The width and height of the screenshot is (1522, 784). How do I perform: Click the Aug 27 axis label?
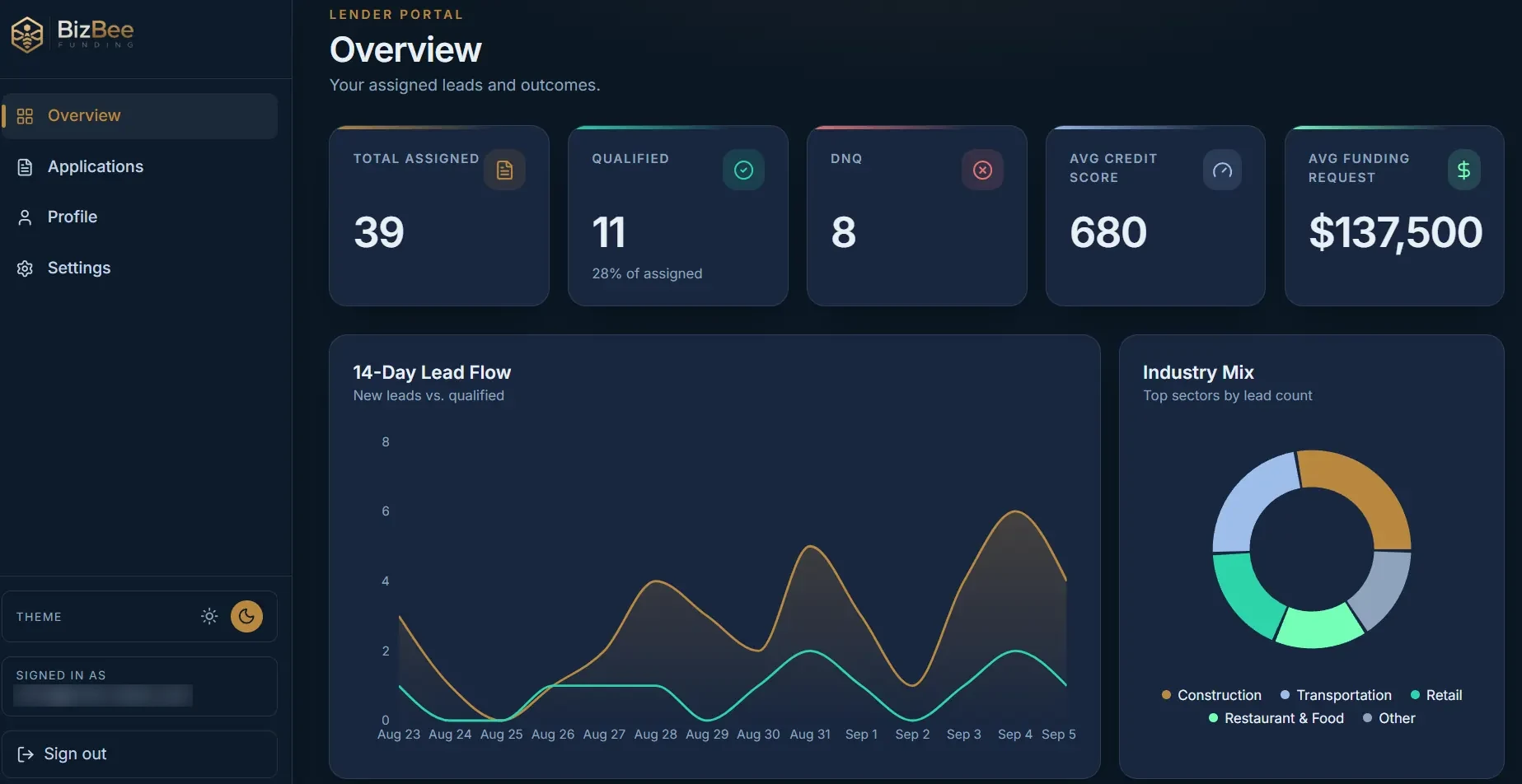pos(604,735)
